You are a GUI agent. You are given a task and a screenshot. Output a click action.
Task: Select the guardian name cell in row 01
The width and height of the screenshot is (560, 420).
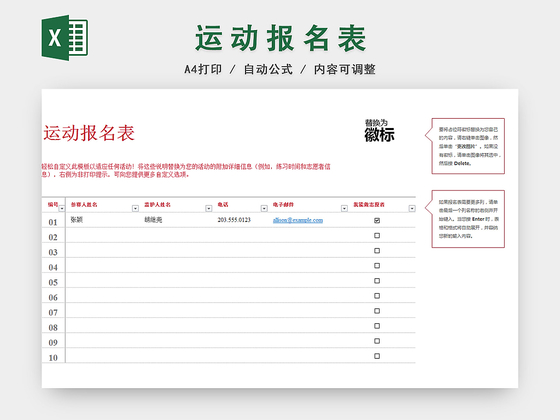[x=153, y=220]
